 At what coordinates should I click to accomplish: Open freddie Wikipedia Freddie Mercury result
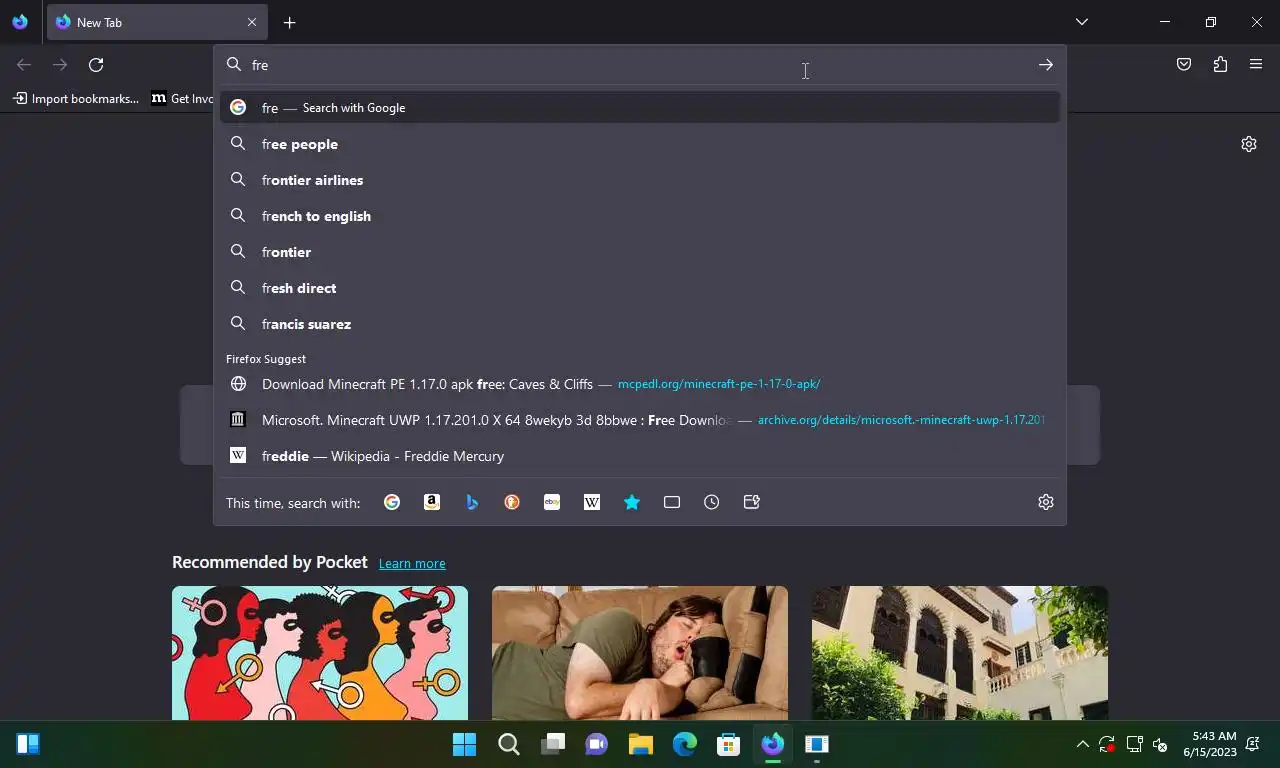640,456
